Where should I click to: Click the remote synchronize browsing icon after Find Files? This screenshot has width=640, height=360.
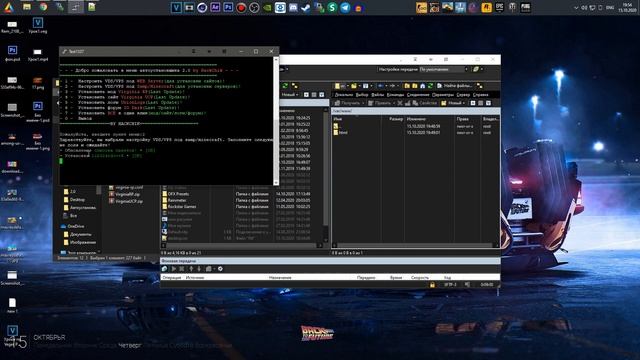pyautogui.click(x=480, y=86)
